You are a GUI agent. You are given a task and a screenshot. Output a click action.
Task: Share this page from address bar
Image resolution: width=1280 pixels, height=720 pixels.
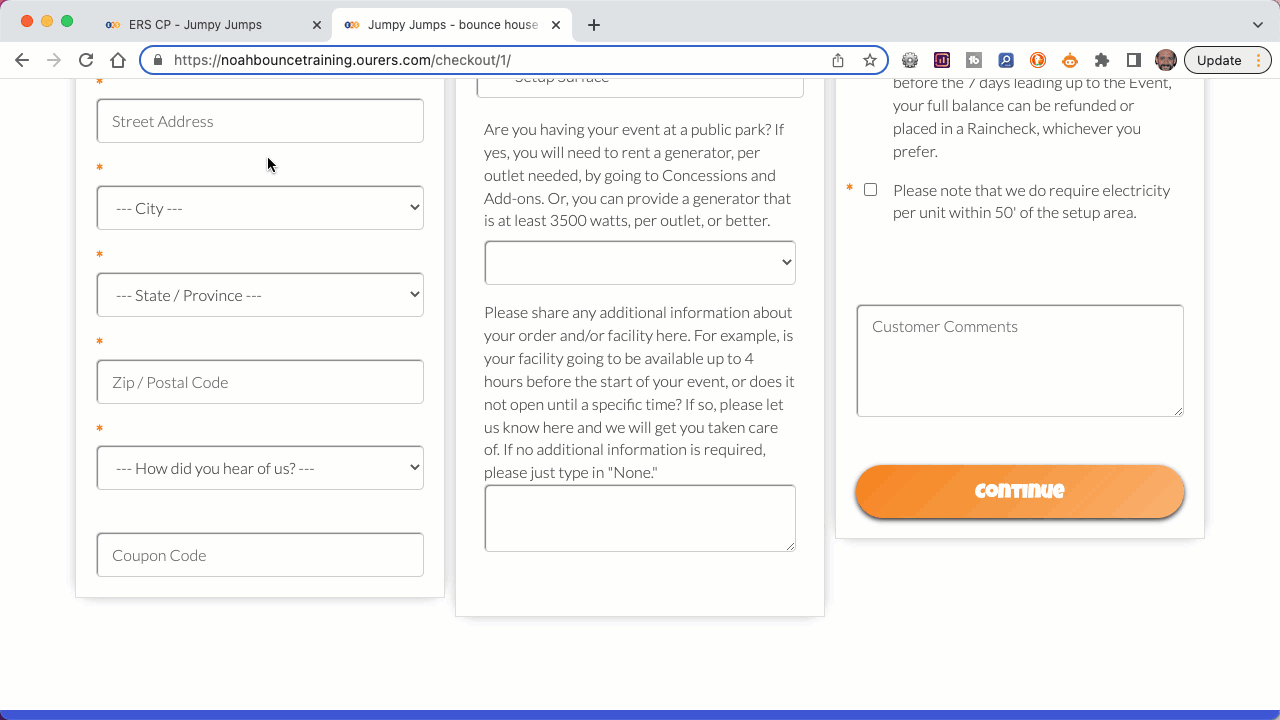pyautogui.click(x=838, y=60)
